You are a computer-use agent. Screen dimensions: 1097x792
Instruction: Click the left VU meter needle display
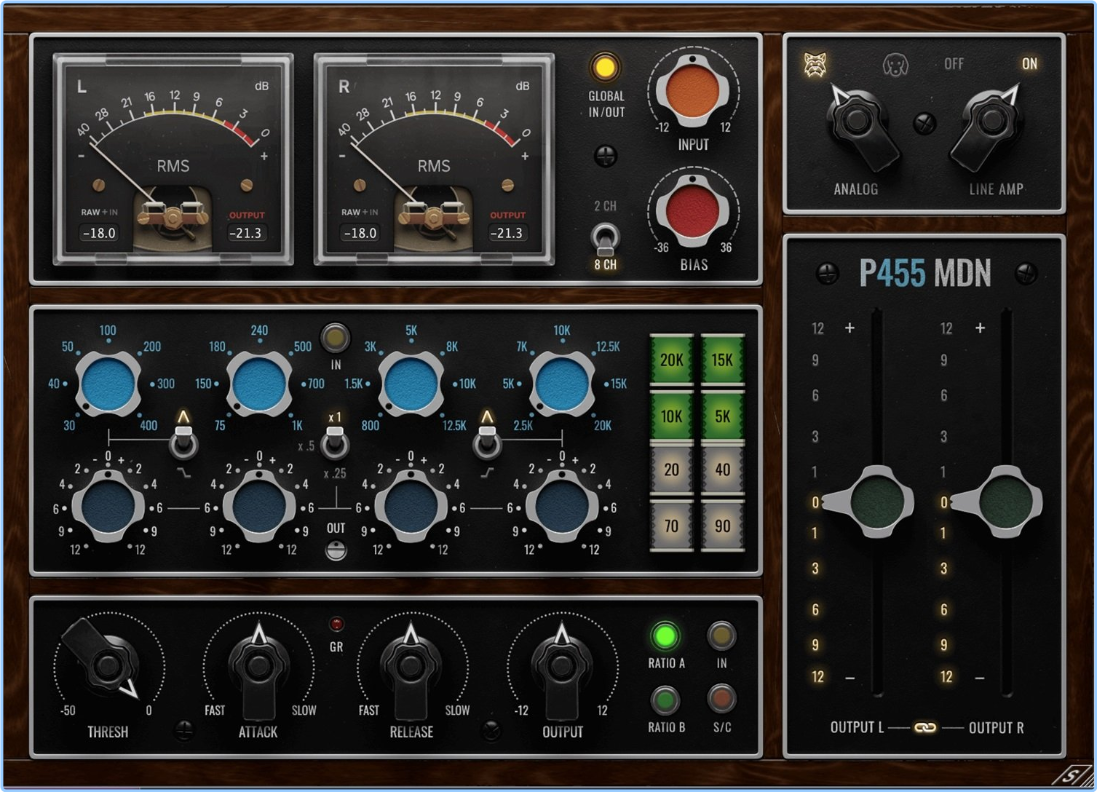tap(173, 158)
